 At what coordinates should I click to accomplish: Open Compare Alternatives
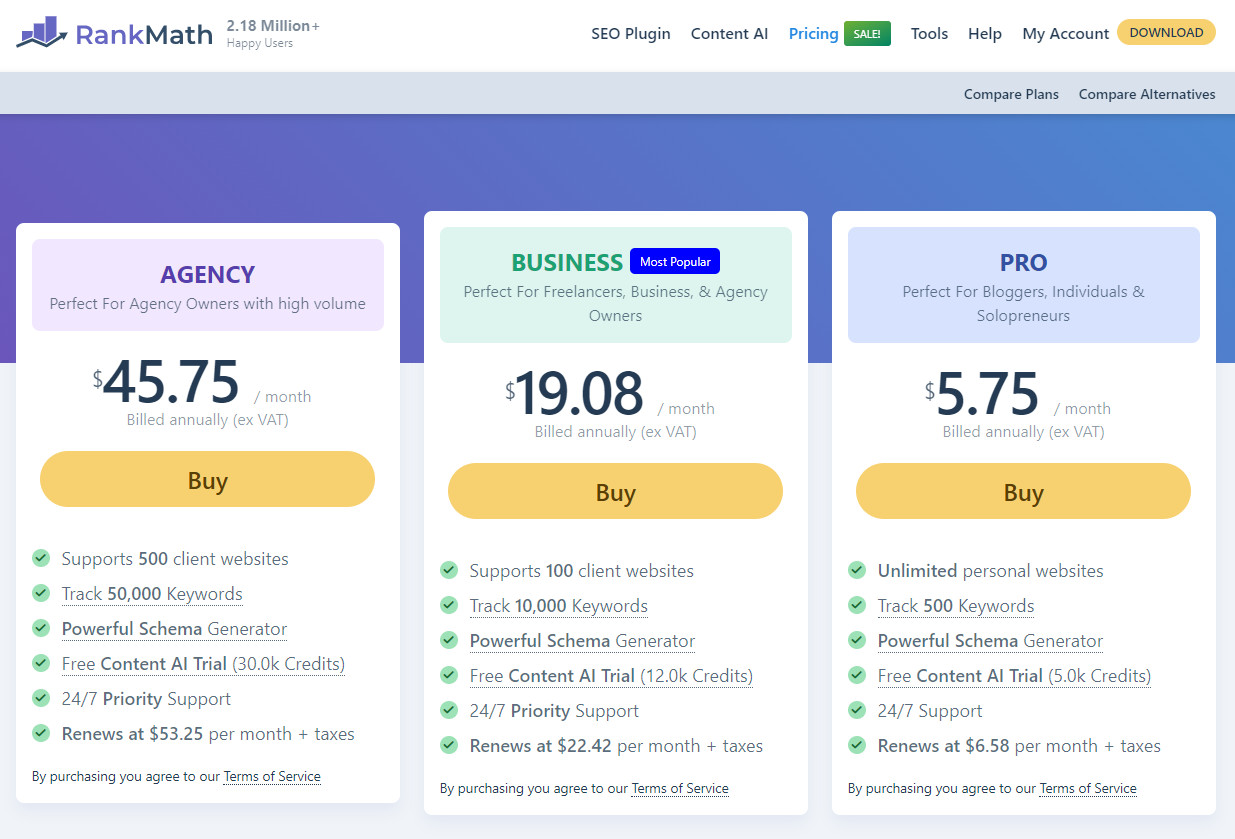point(1147,93)
